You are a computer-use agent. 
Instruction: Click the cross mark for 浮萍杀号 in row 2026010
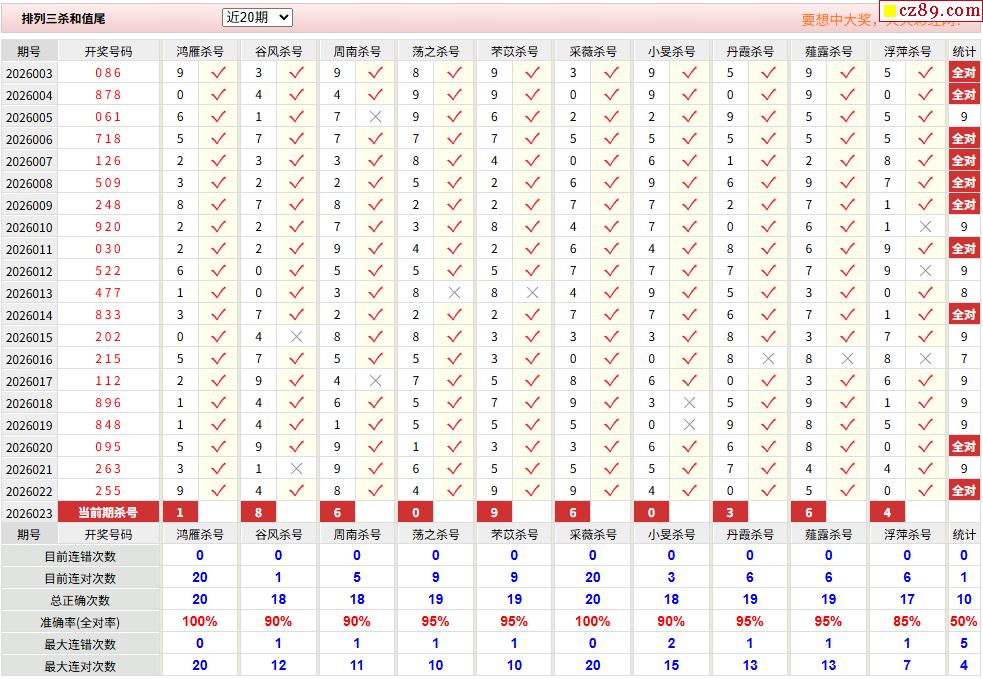[925, 227]
